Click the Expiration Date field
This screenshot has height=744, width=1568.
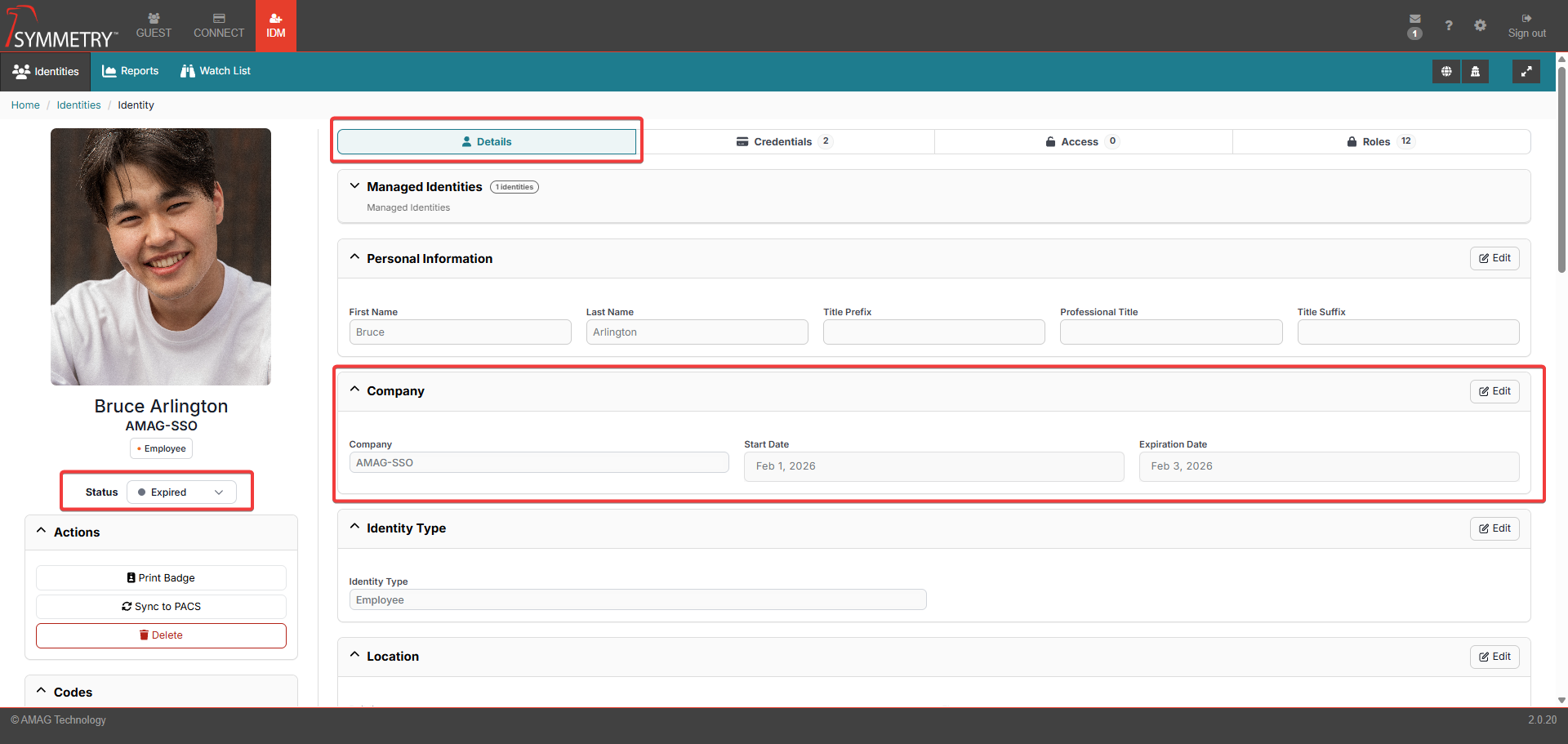1328,466
